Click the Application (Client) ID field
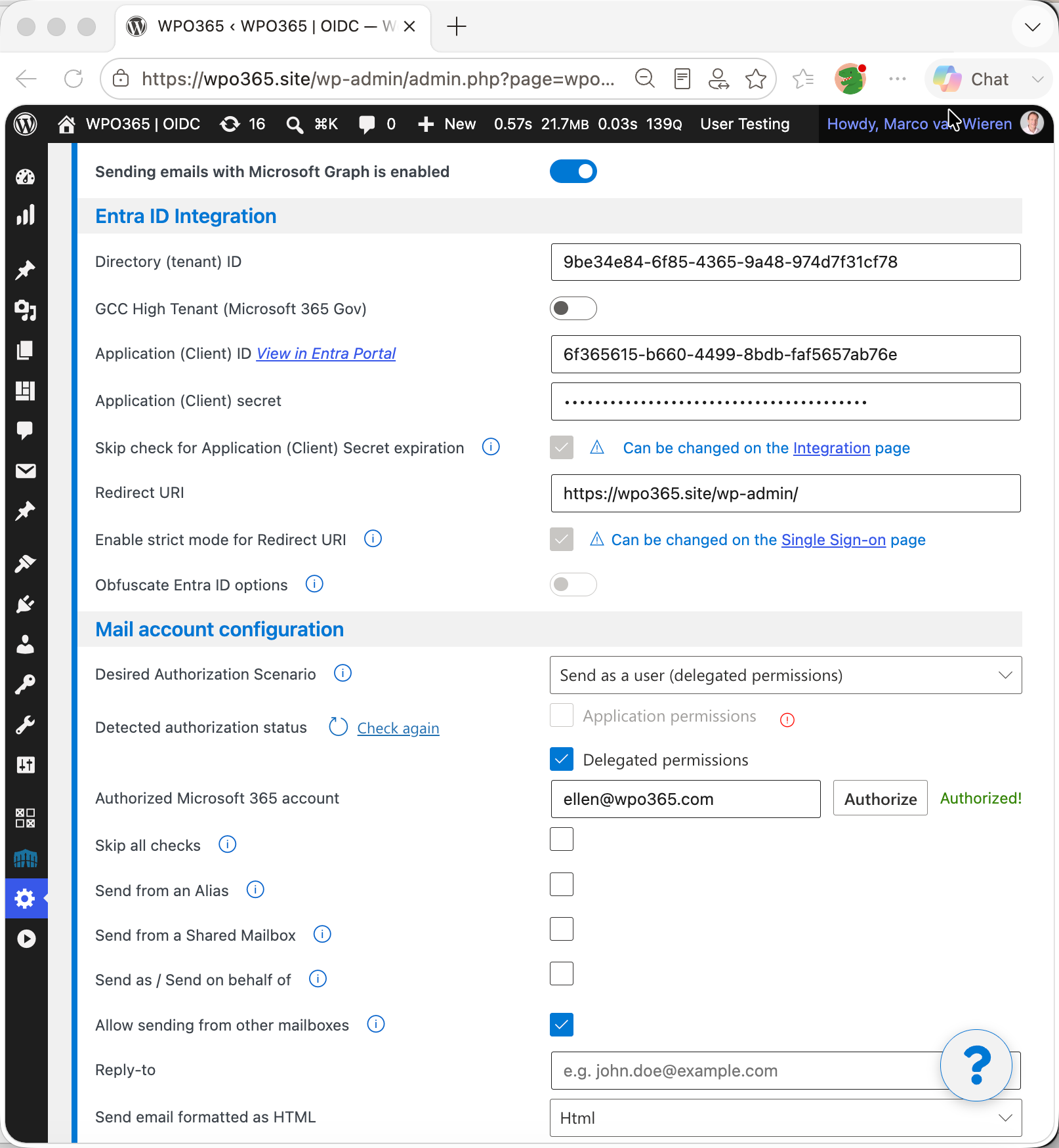 coord(786,354)
